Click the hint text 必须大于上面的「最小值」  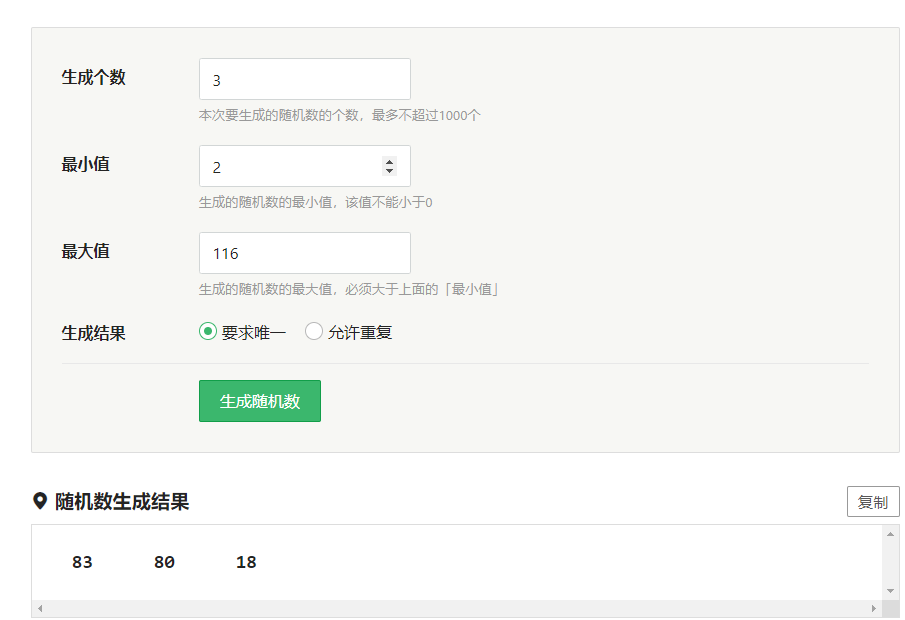pos(422,289)
